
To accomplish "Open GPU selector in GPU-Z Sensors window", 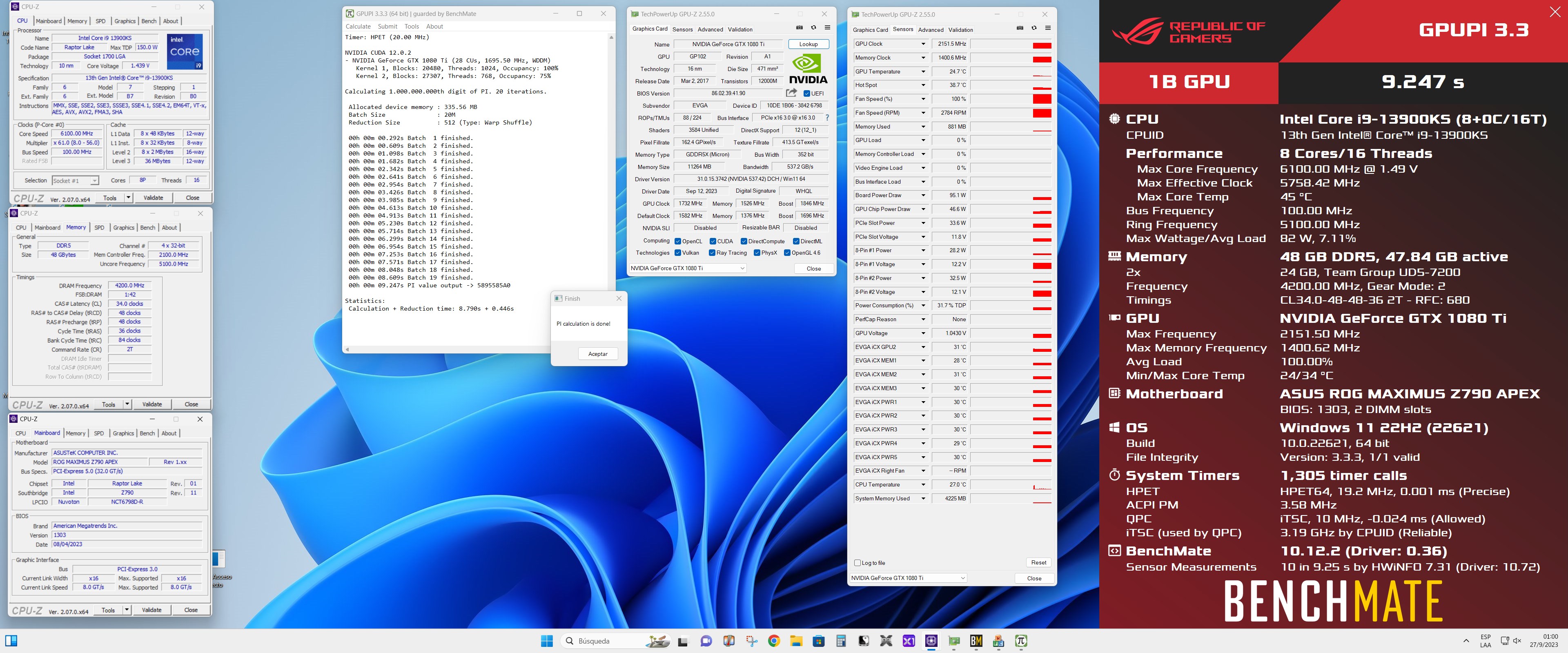I will (908, 578).
